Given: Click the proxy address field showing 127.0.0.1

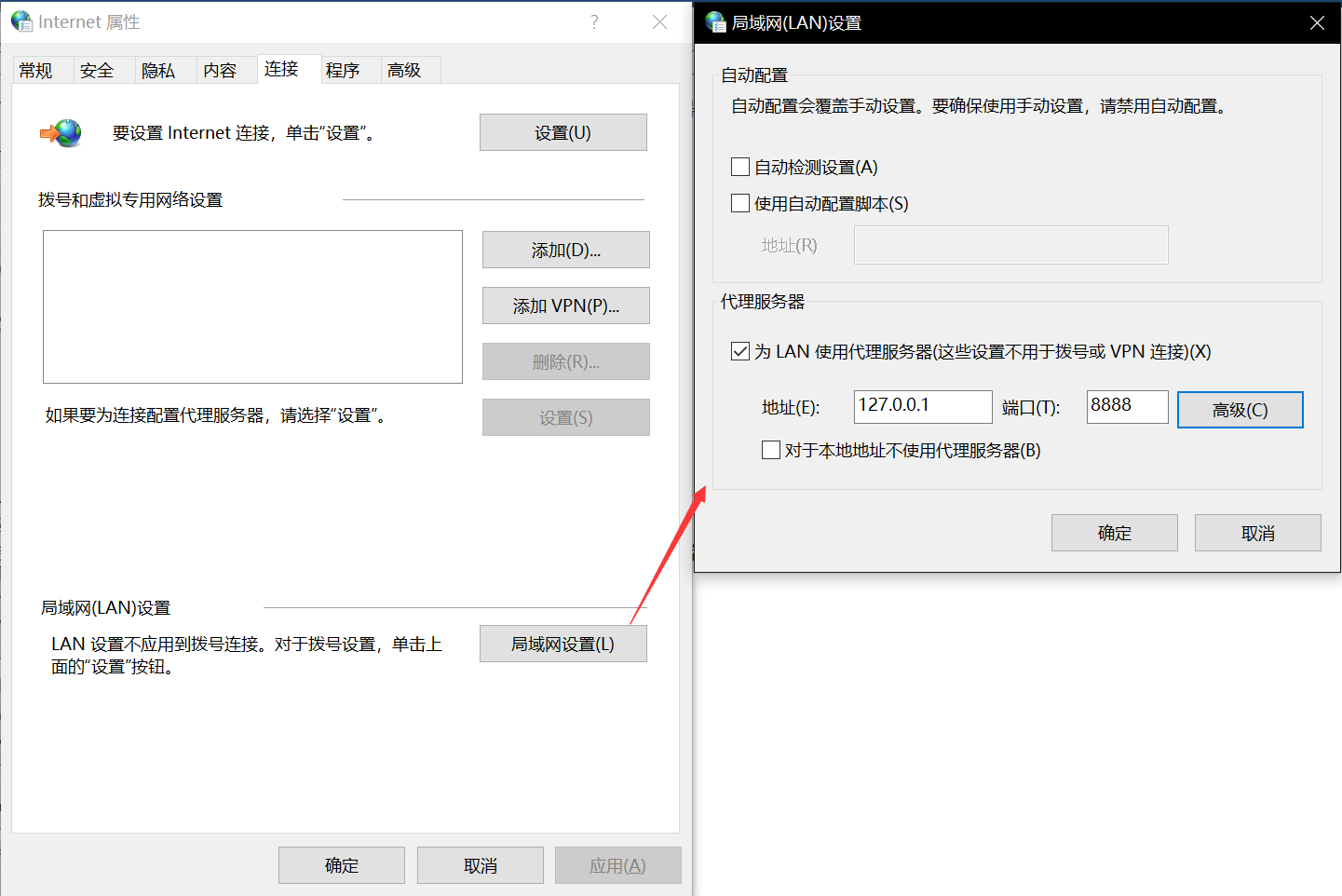Looking at the screenshot, I should point(922,406).
